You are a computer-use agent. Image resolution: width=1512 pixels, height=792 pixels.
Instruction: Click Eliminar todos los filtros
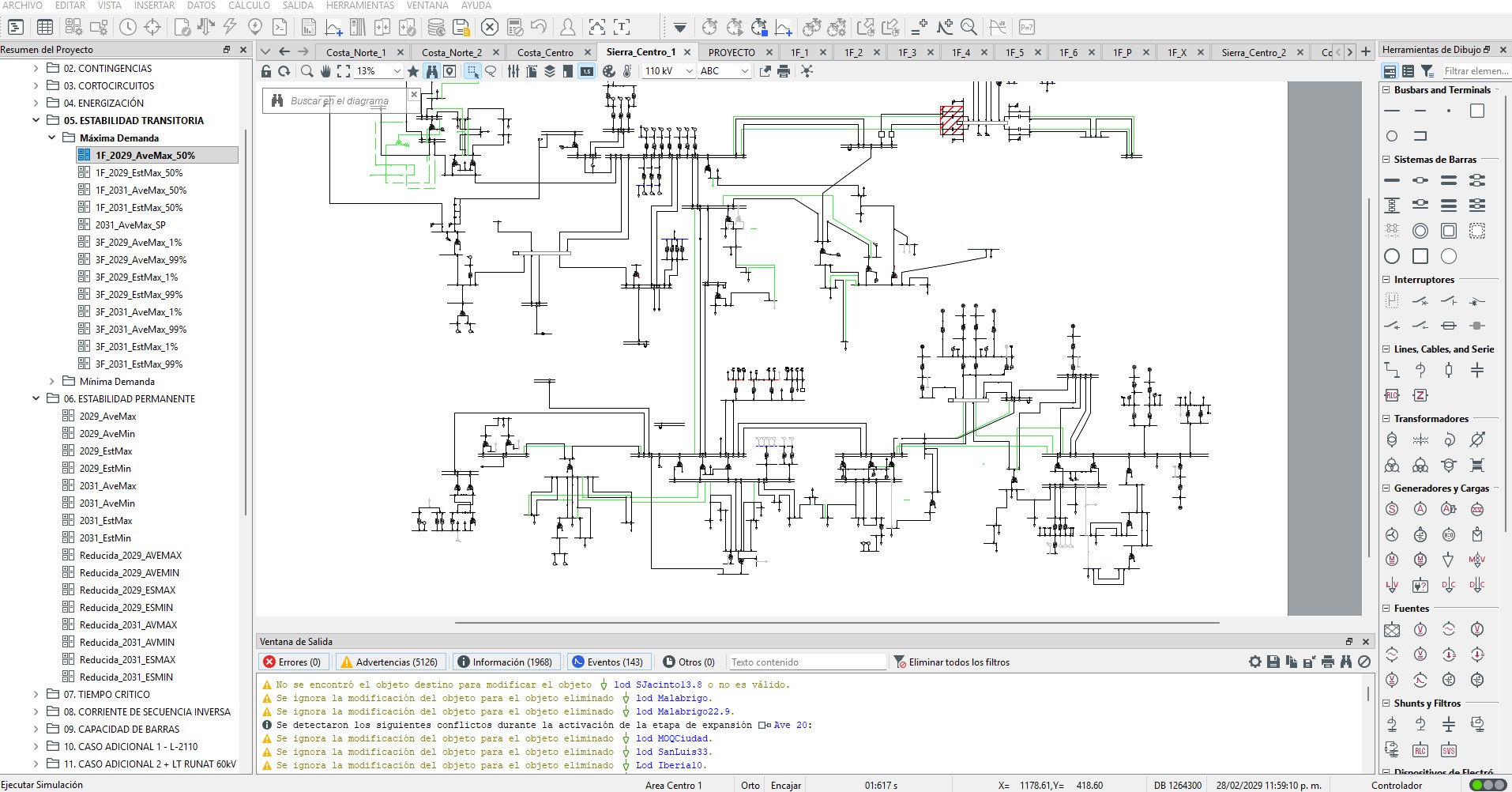pos(951,662)
